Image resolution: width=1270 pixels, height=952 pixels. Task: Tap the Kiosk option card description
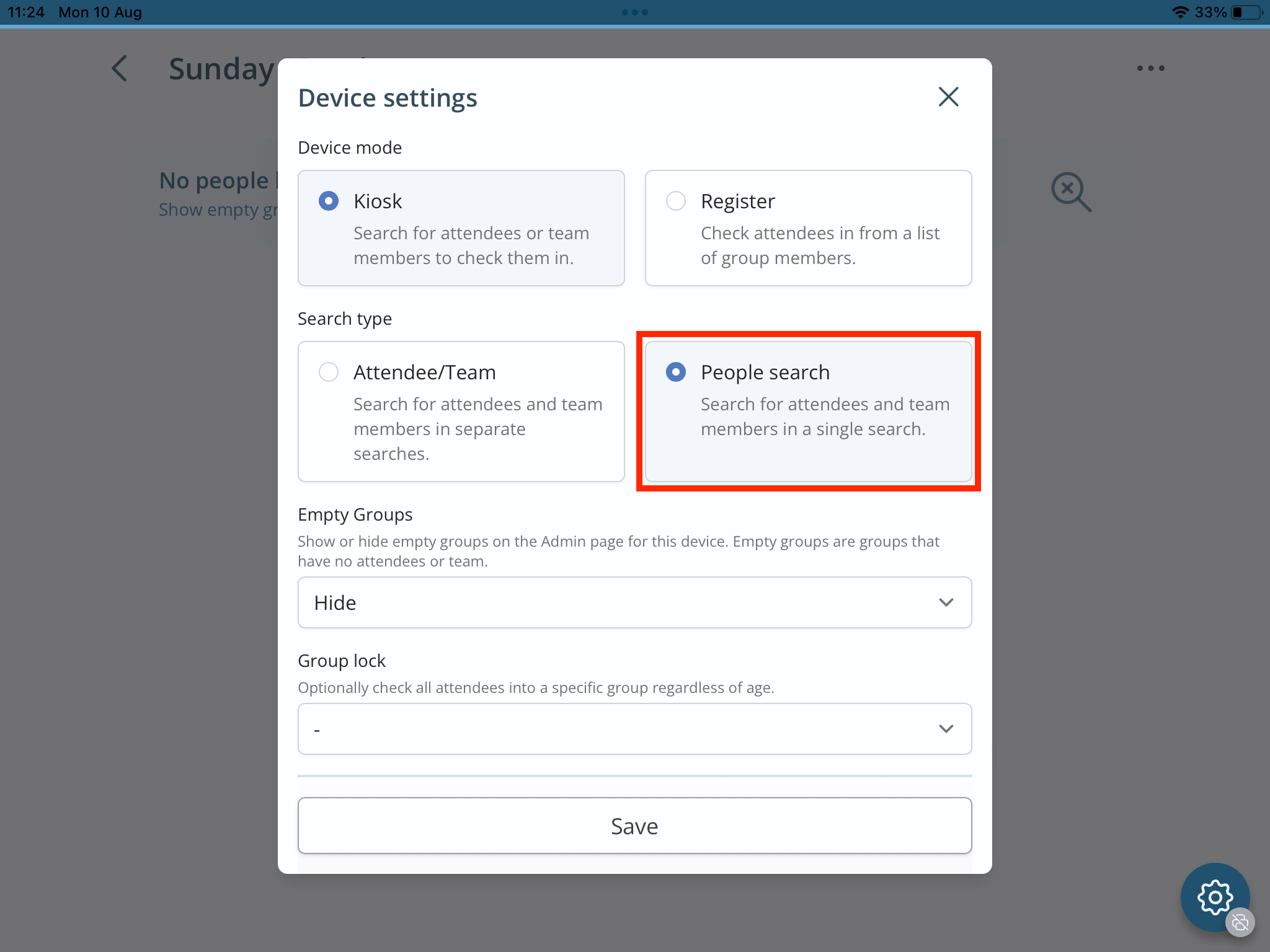tap(471, 245)
